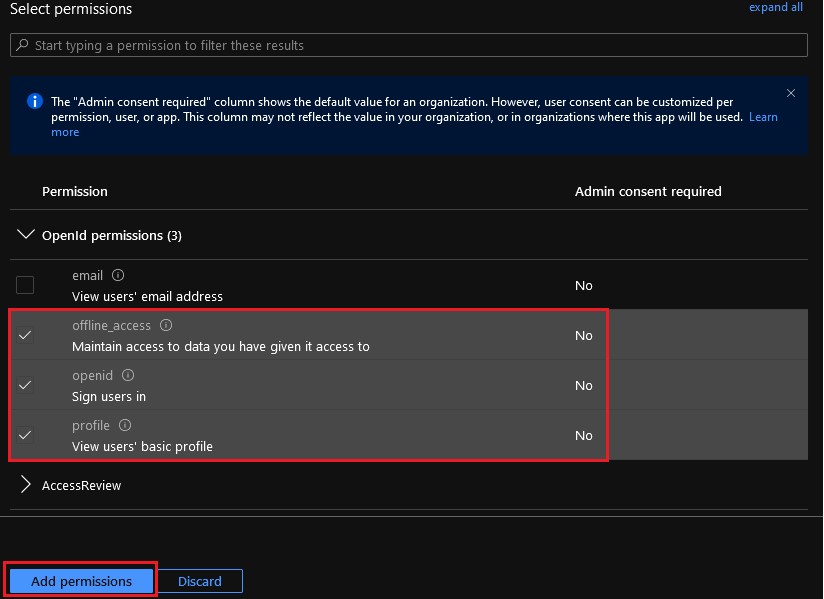Click the Add permissions button

80,580
